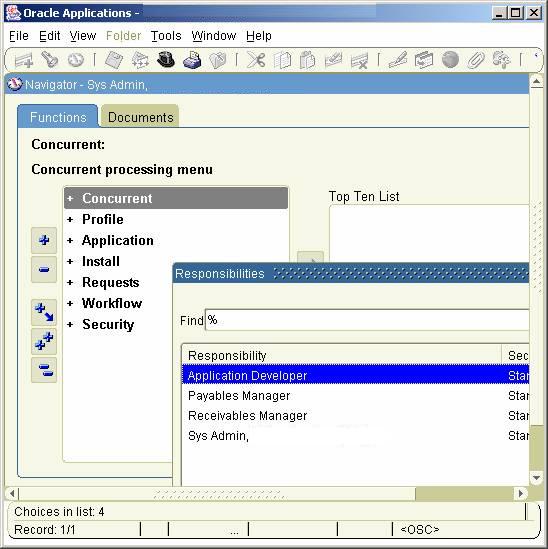Click the Collapse All double-minus button
This screenshot has height=549, width=548.
click(44, 370)
